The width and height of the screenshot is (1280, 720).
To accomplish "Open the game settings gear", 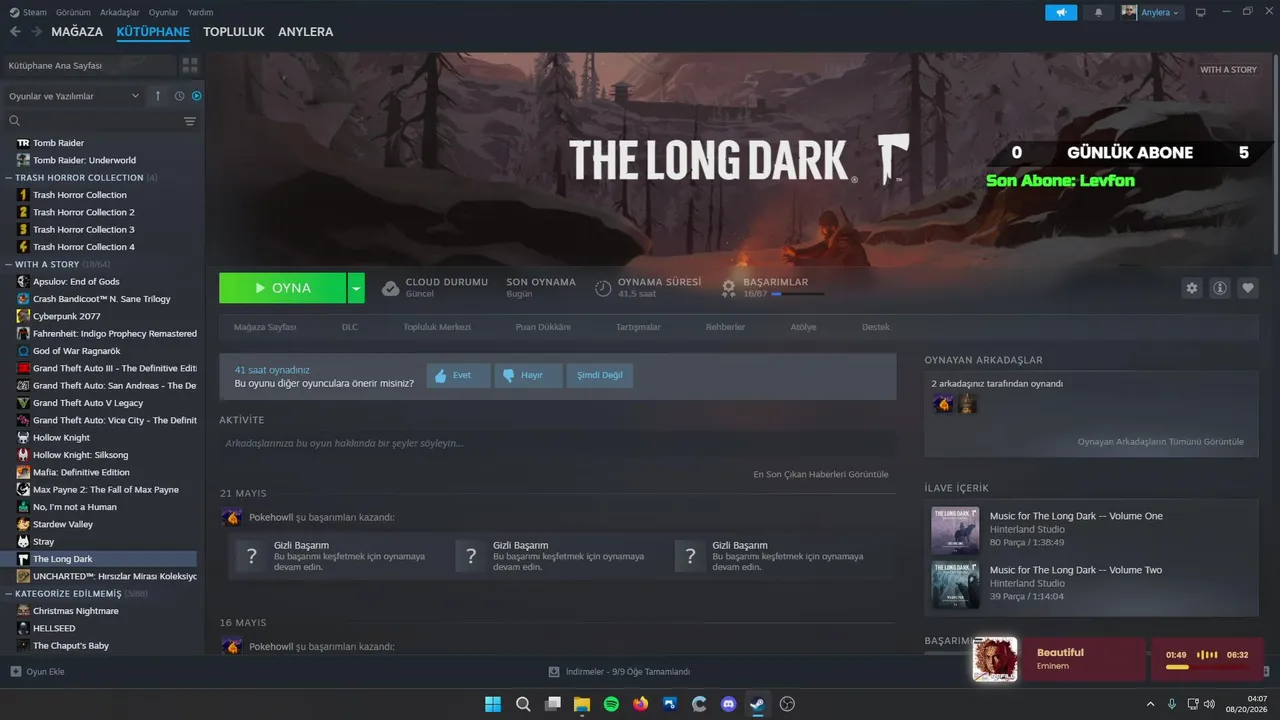I will 1191,288.
